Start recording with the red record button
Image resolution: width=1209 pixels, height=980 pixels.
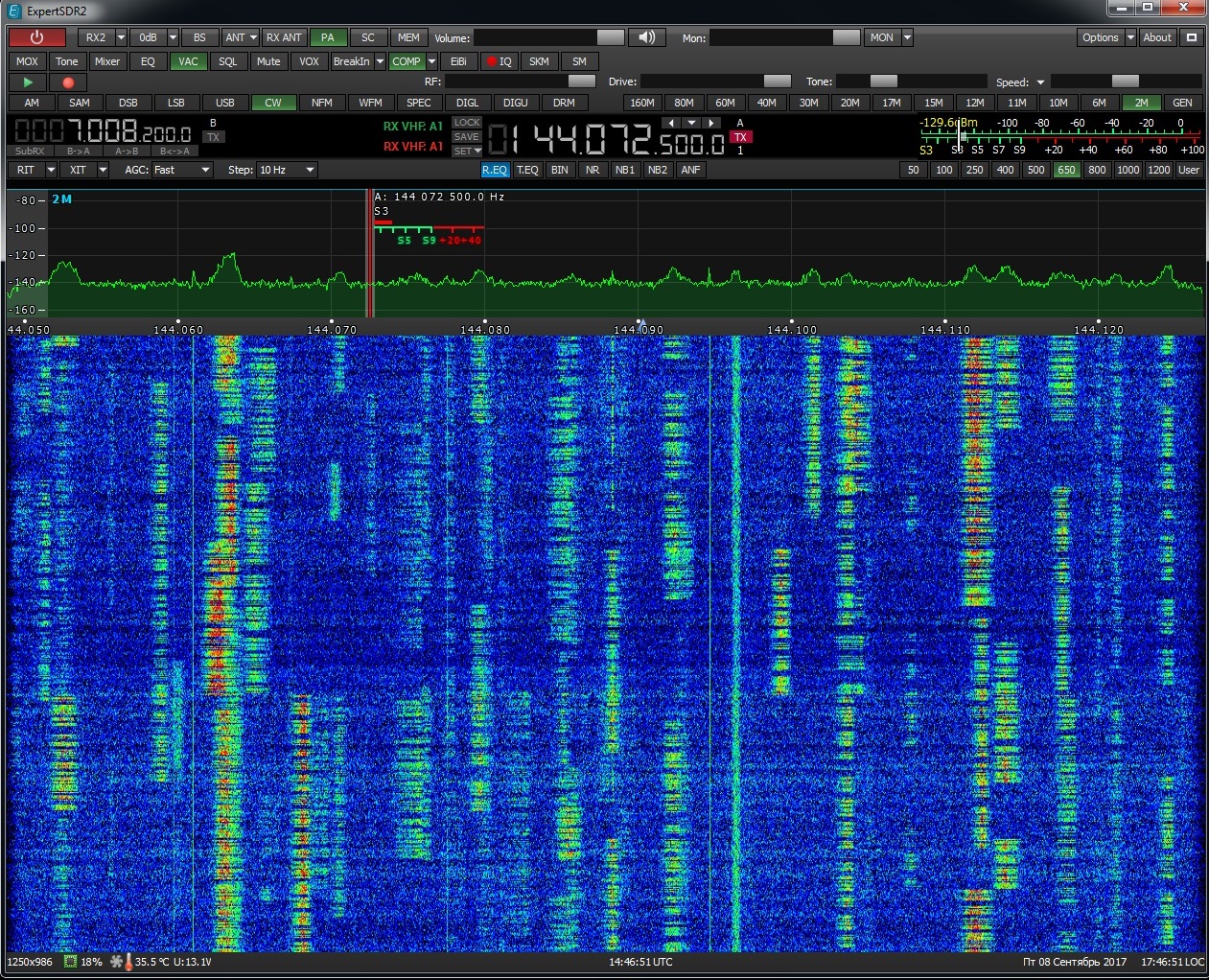(68, 82)
